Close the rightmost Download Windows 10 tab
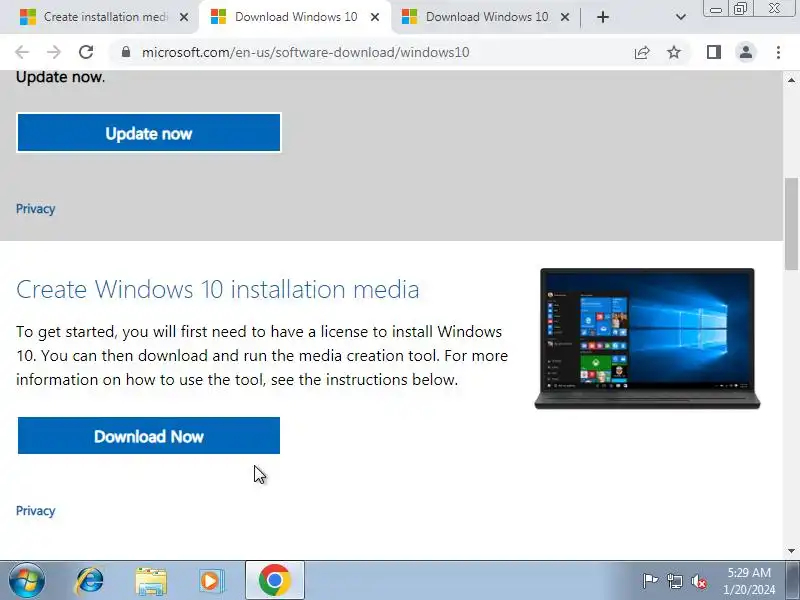 pos(565,17)
